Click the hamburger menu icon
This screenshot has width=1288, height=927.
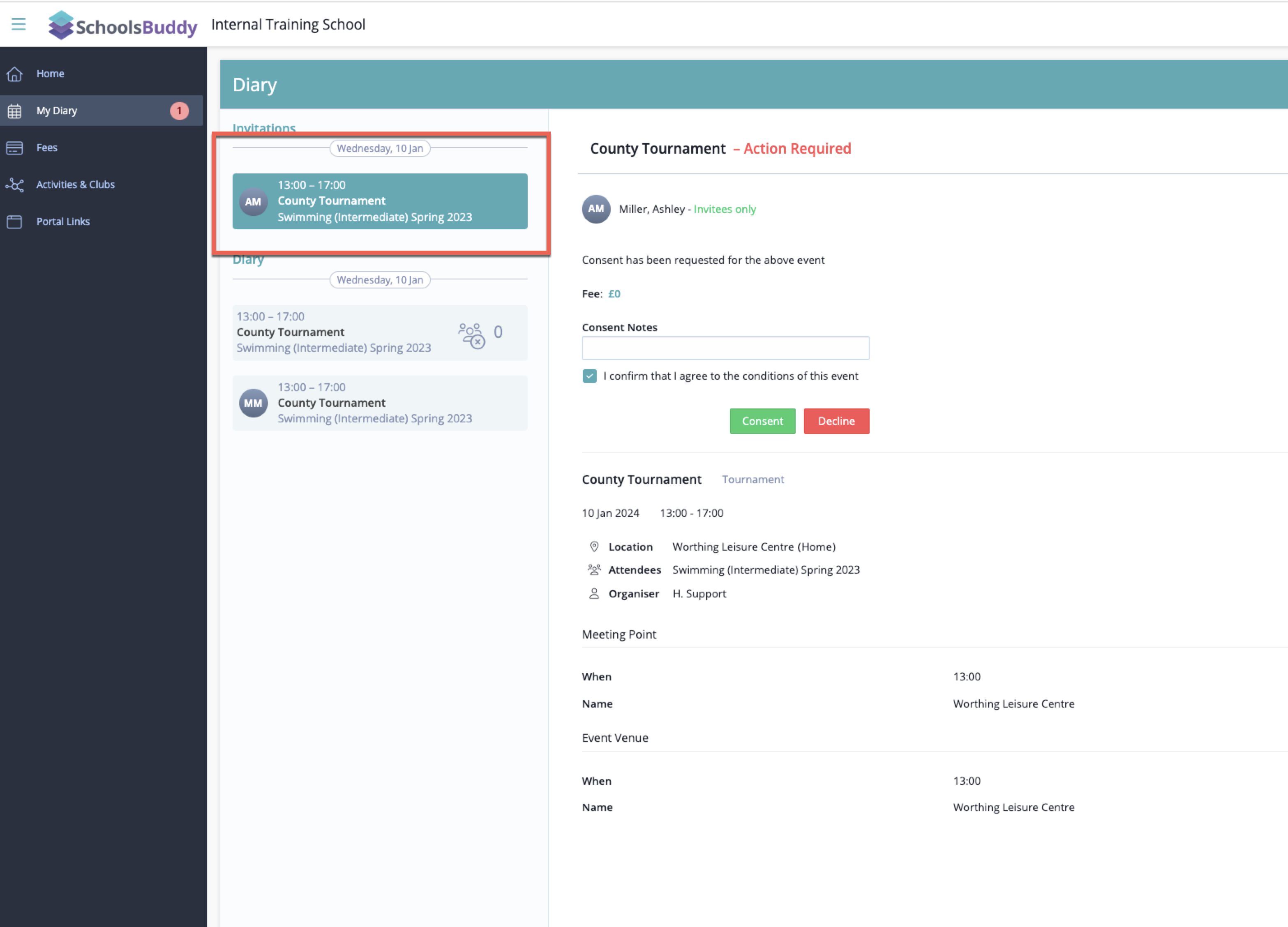(18, 24)
